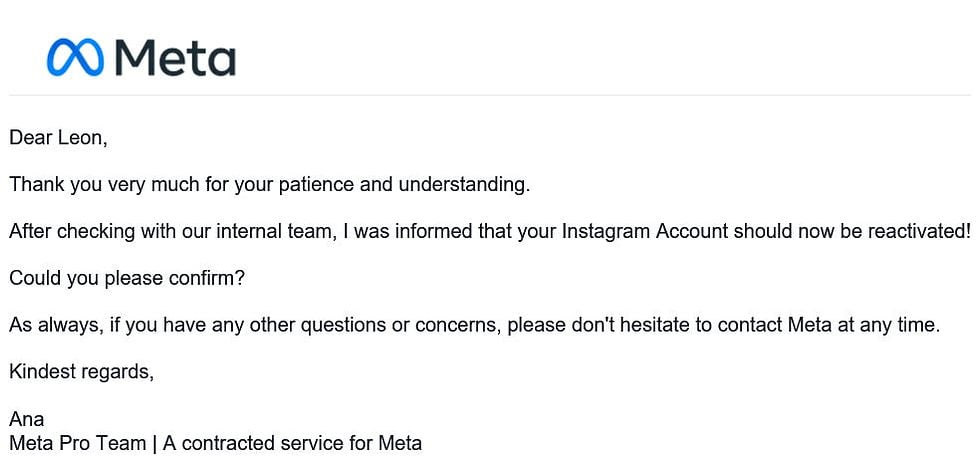980x463 pixels.
Task: Click the blue Meta infinity logo icon
Action: pyautogui.click(x=75, y=58)
